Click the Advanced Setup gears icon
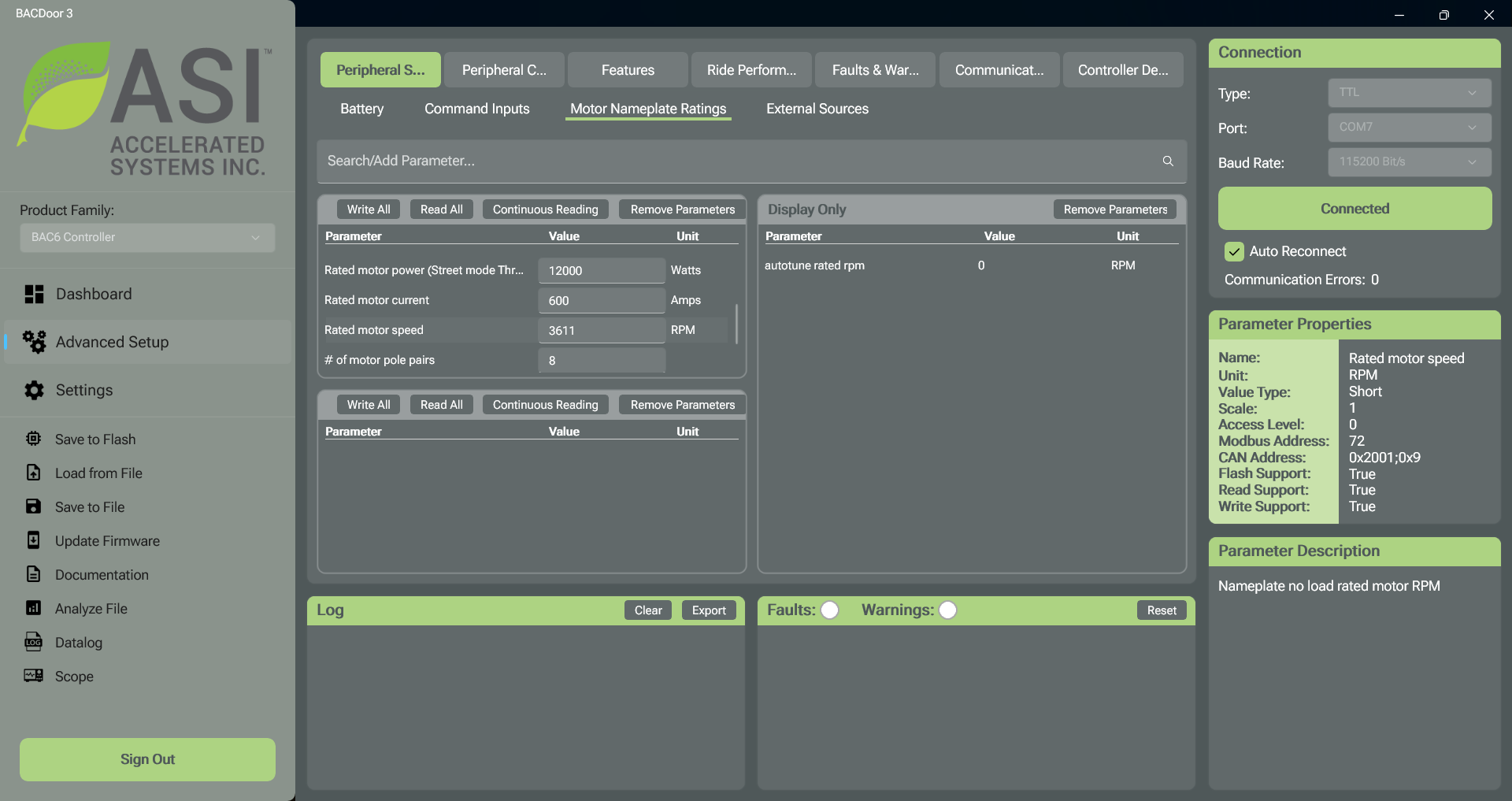1512x801 pixels. pos(34,342)
